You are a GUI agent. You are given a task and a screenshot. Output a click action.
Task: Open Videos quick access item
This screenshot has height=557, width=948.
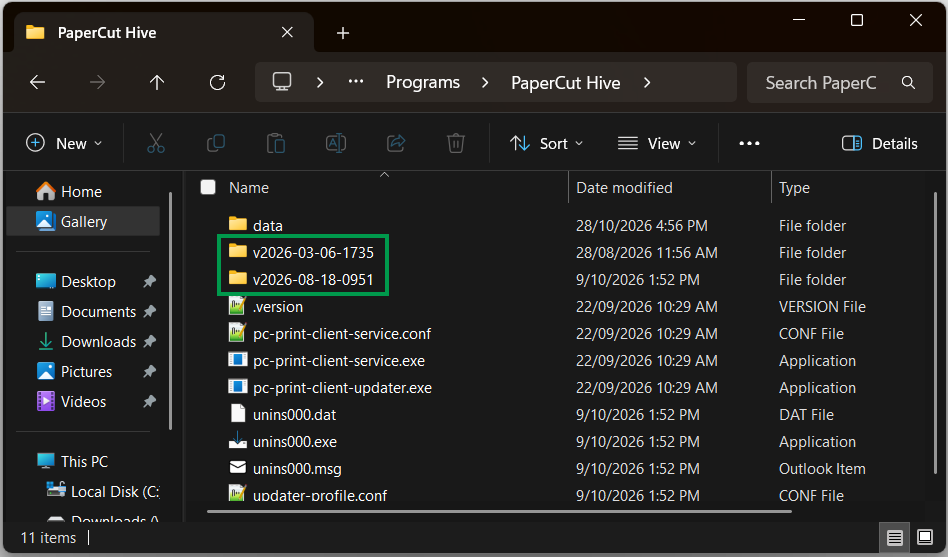(x=82, y=402)
